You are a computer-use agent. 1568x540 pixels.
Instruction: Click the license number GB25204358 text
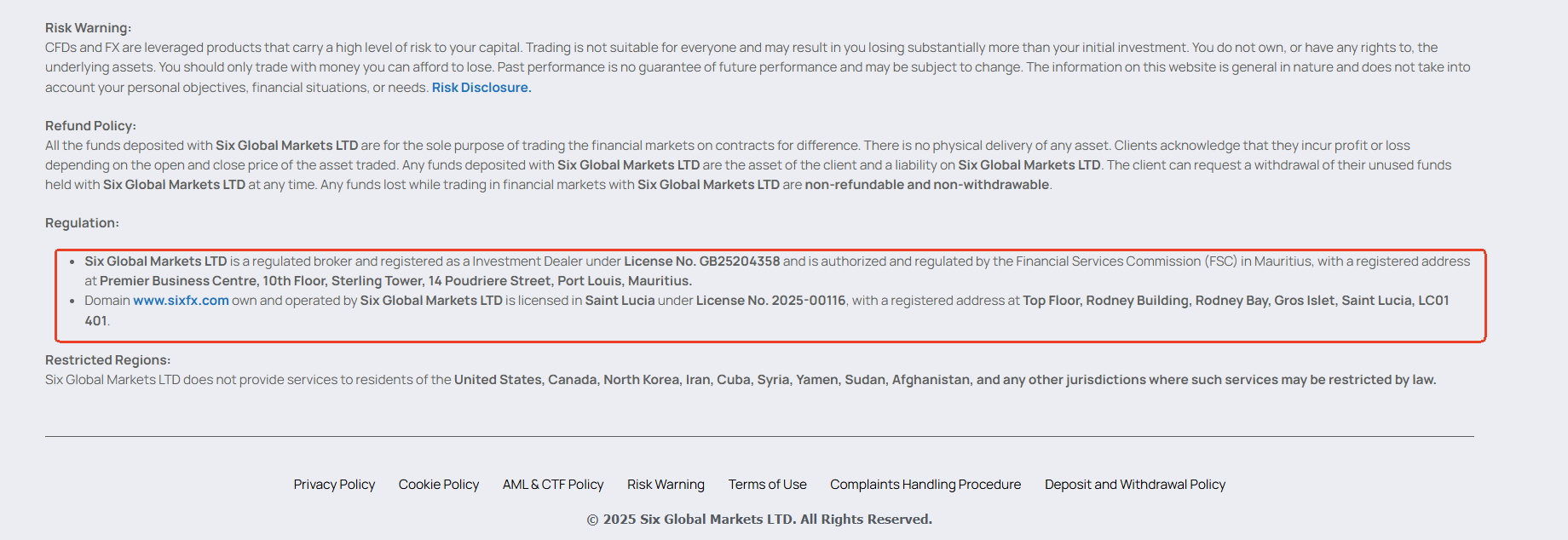739,261
